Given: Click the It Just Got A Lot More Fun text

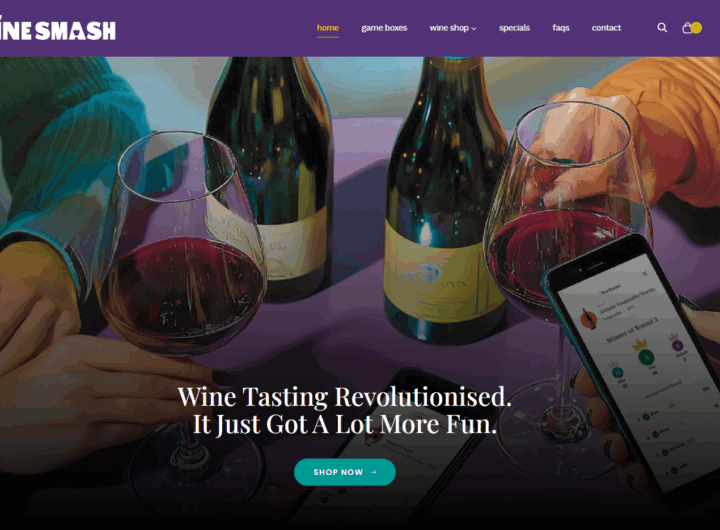Looking at the screenshot, I should coord(344,424).
